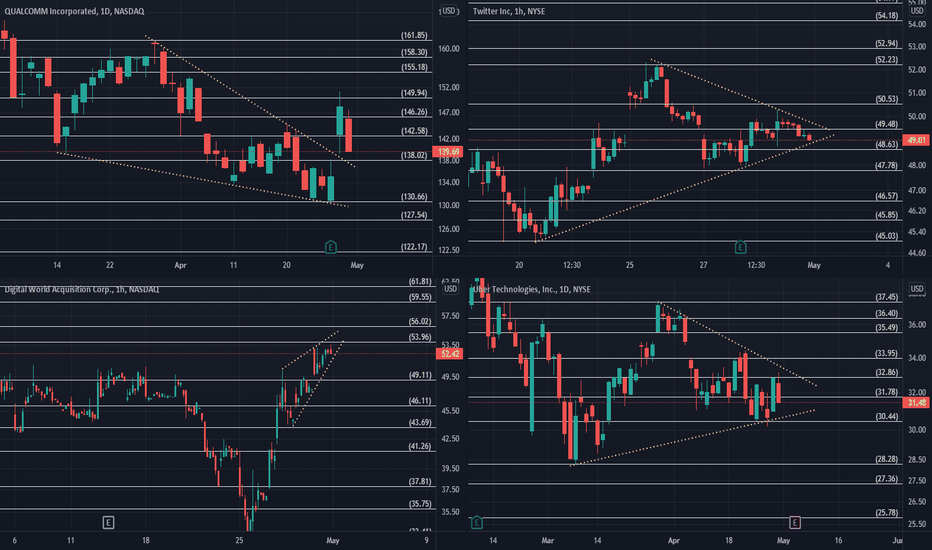Select the (46.57) level label
This screenshot has height=550, width=932.
tap(887, 196)
